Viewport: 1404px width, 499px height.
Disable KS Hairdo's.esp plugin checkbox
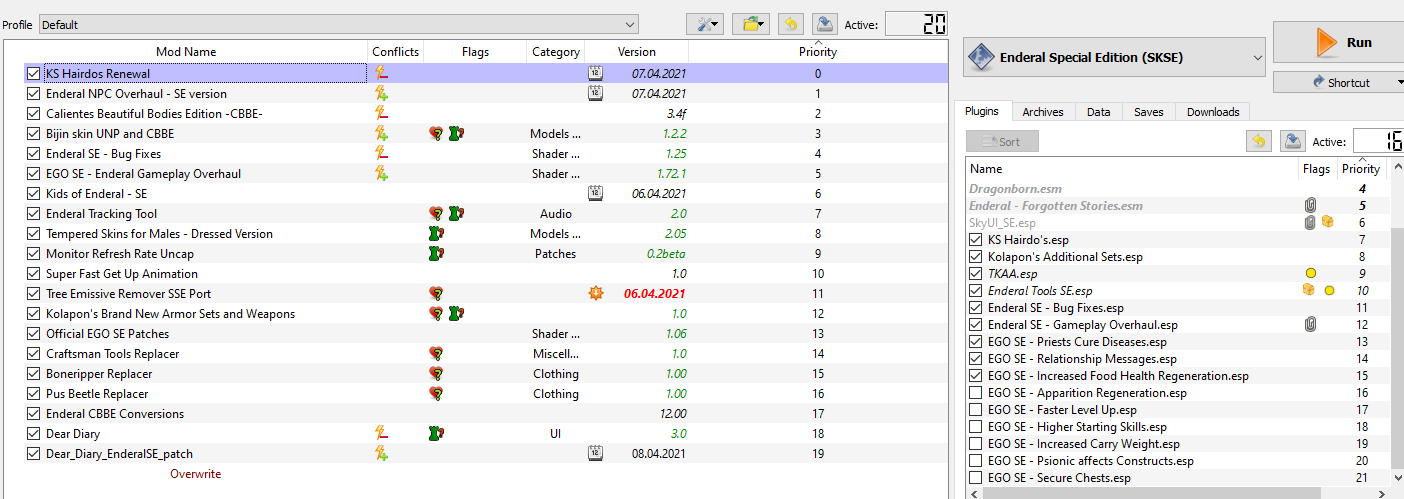976,240
